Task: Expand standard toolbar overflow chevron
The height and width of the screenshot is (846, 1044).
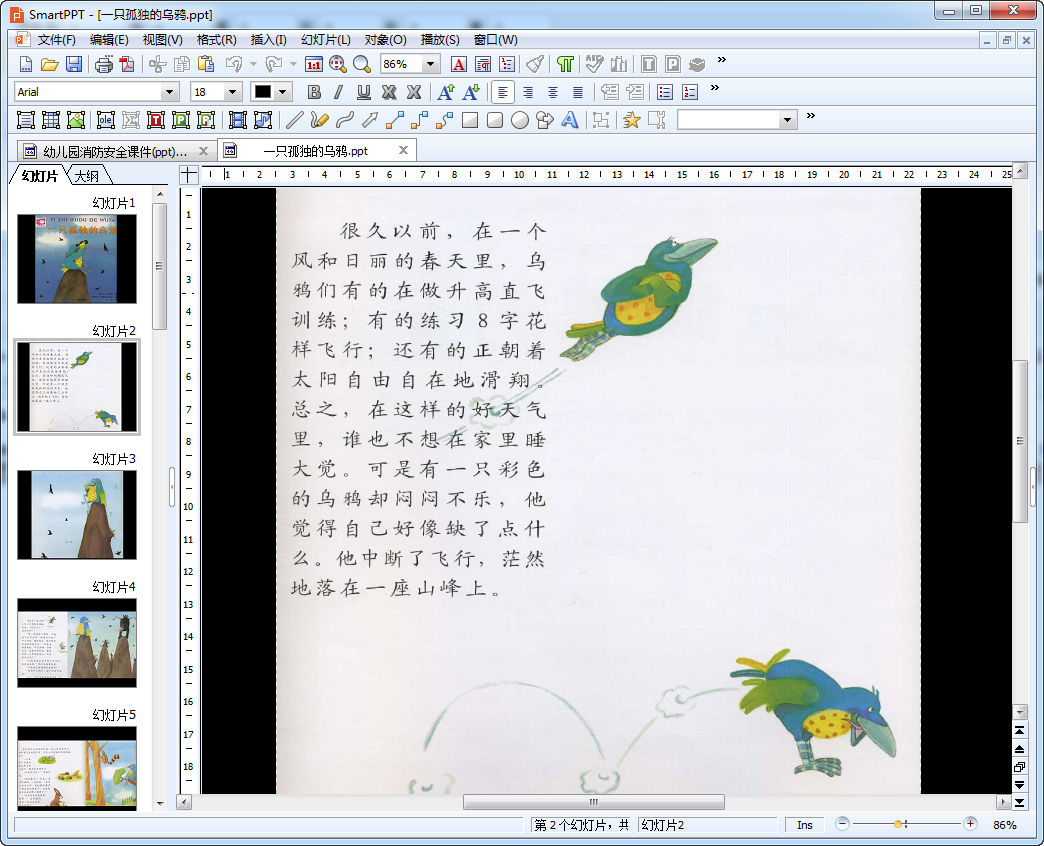Action: coord(721,60)
